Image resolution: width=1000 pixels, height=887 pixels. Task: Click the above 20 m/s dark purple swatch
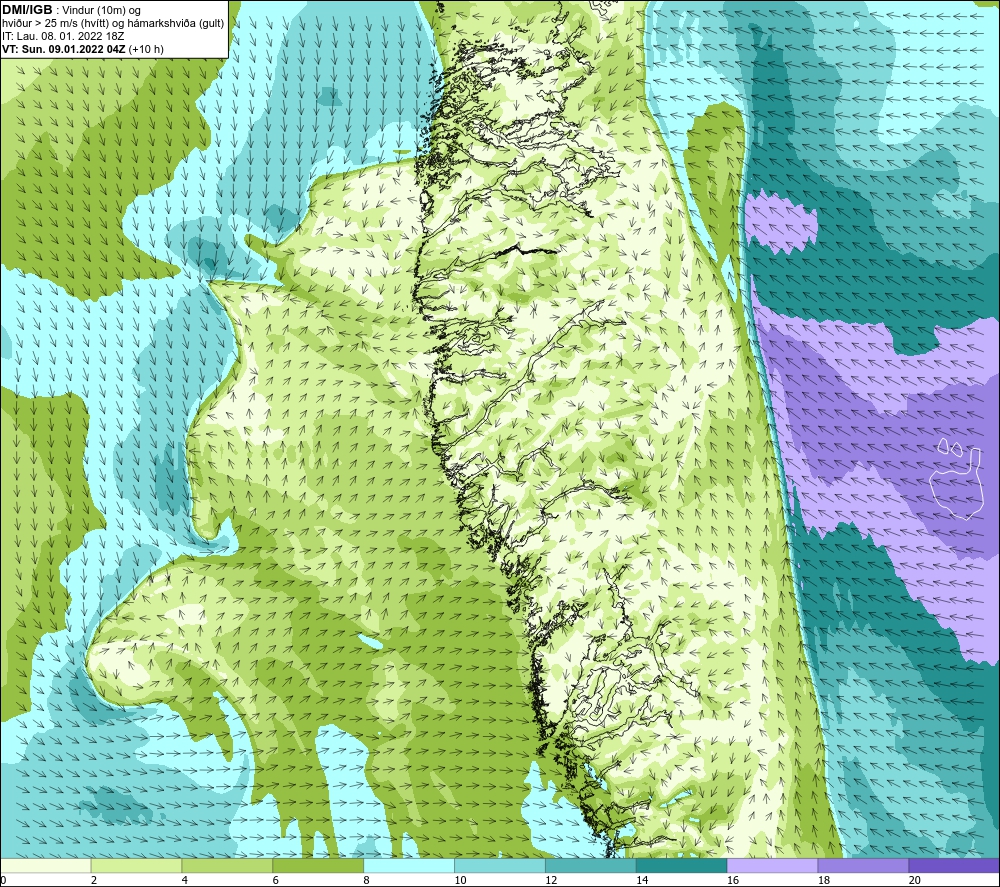(954, 865)
